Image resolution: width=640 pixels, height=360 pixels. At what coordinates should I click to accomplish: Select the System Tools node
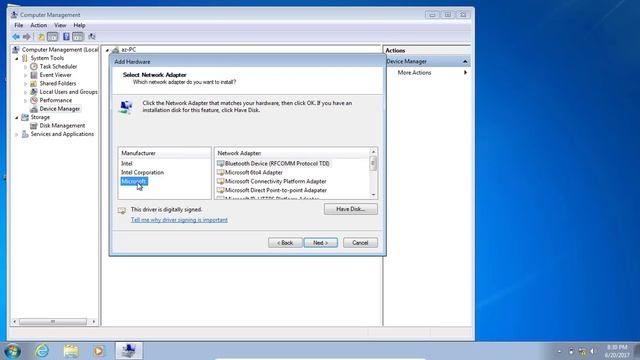(47, 58)
